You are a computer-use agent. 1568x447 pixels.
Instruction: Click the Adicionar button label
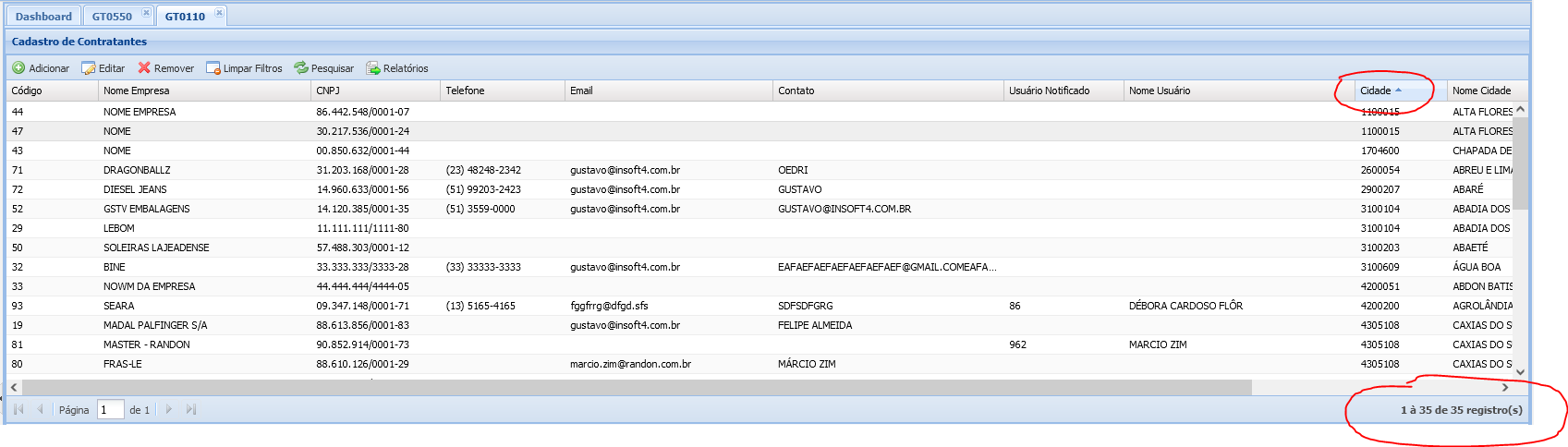click(49, 68)
